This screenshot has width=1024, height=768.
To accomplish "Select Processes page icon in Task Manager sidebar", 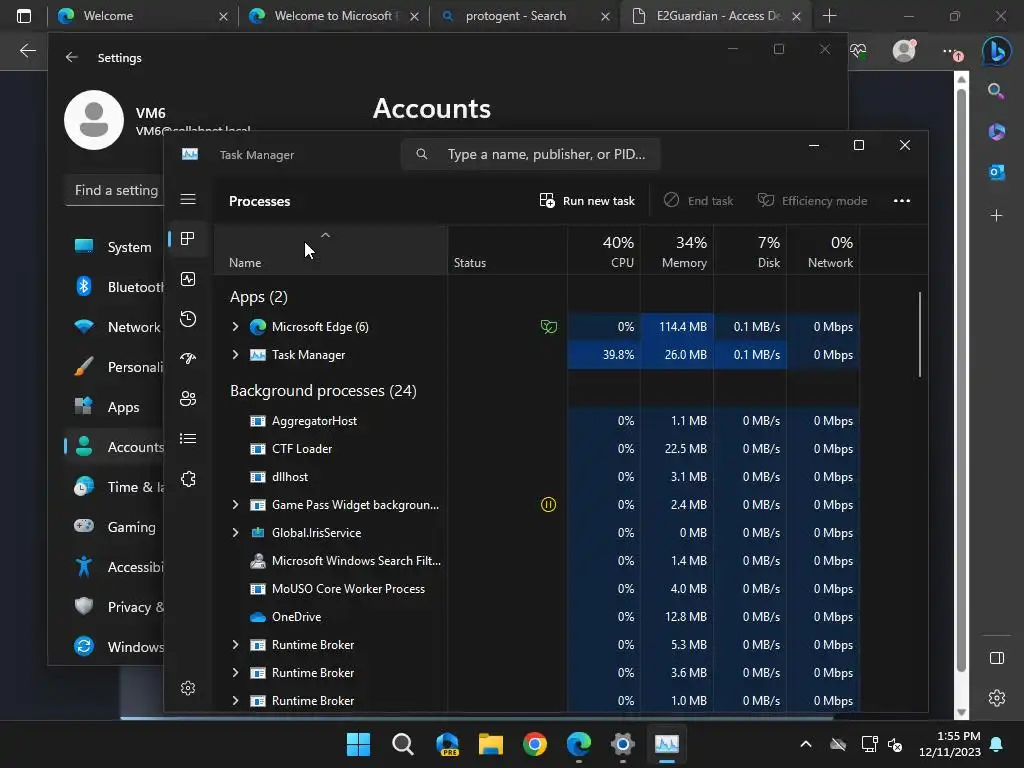I will [x=188, y=239].
